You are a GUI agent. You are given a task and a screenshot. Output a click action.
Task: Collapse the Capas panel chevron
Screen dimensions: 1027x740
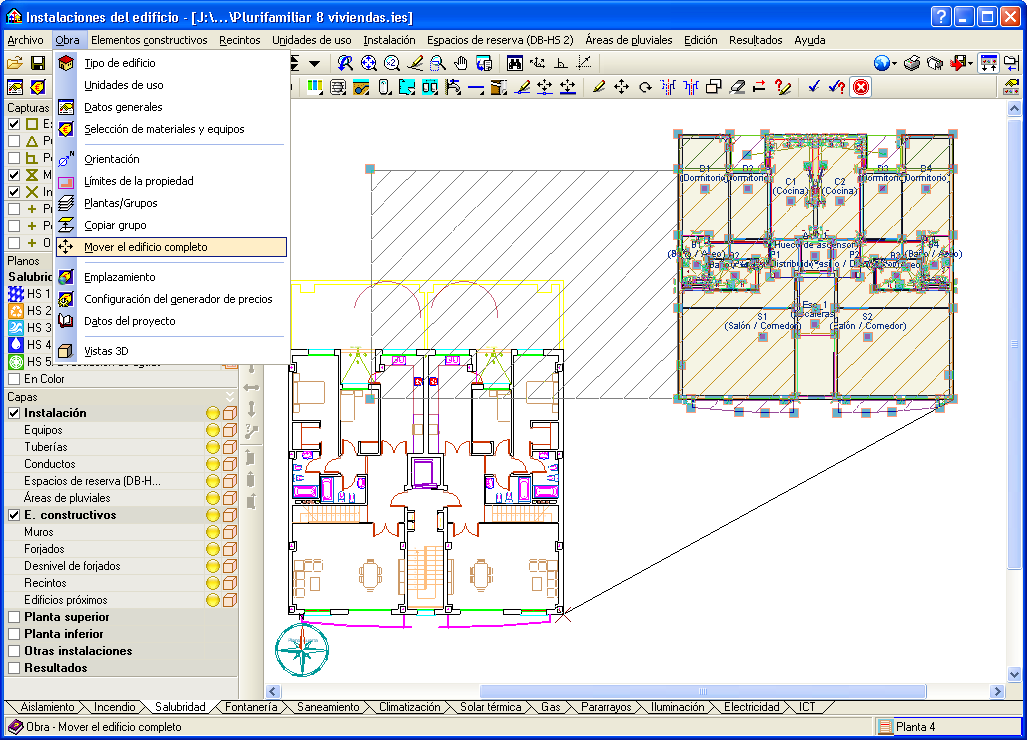229,397
